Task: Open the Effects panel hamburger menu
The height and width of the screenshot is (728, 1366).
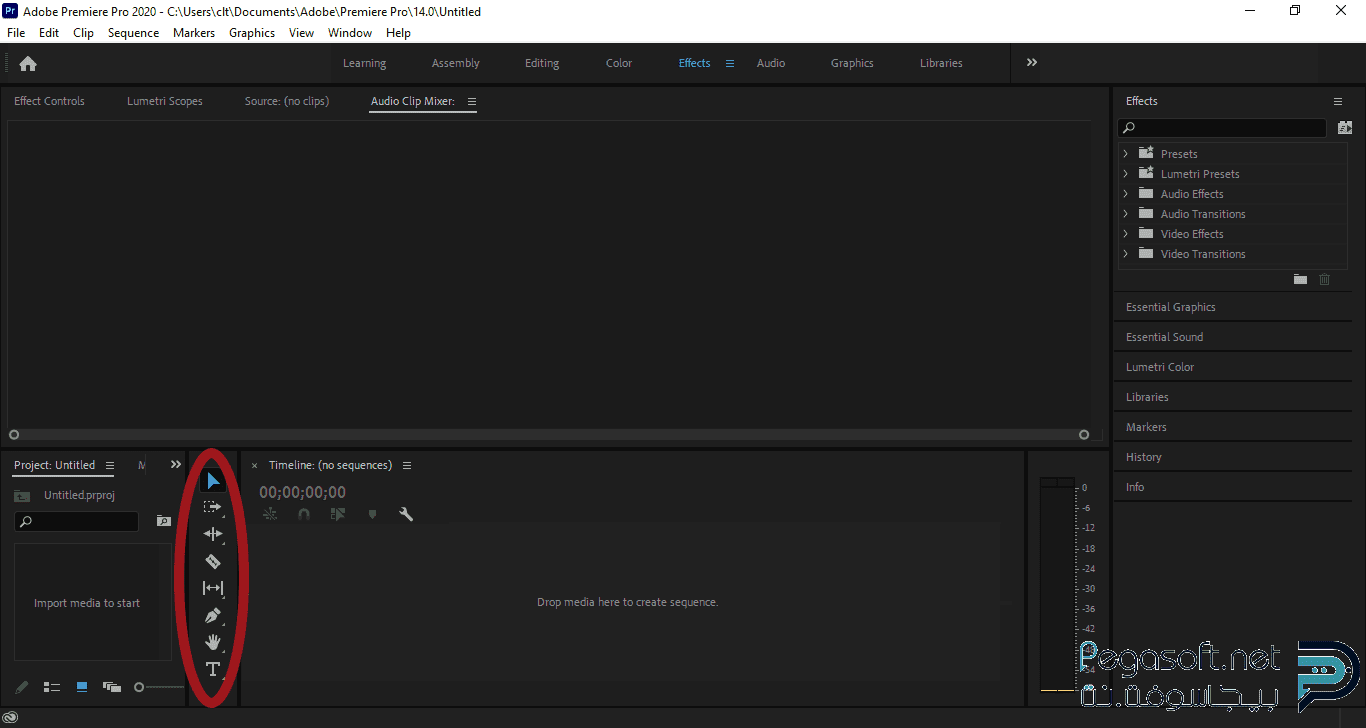Action: (x=1338, y=101)
